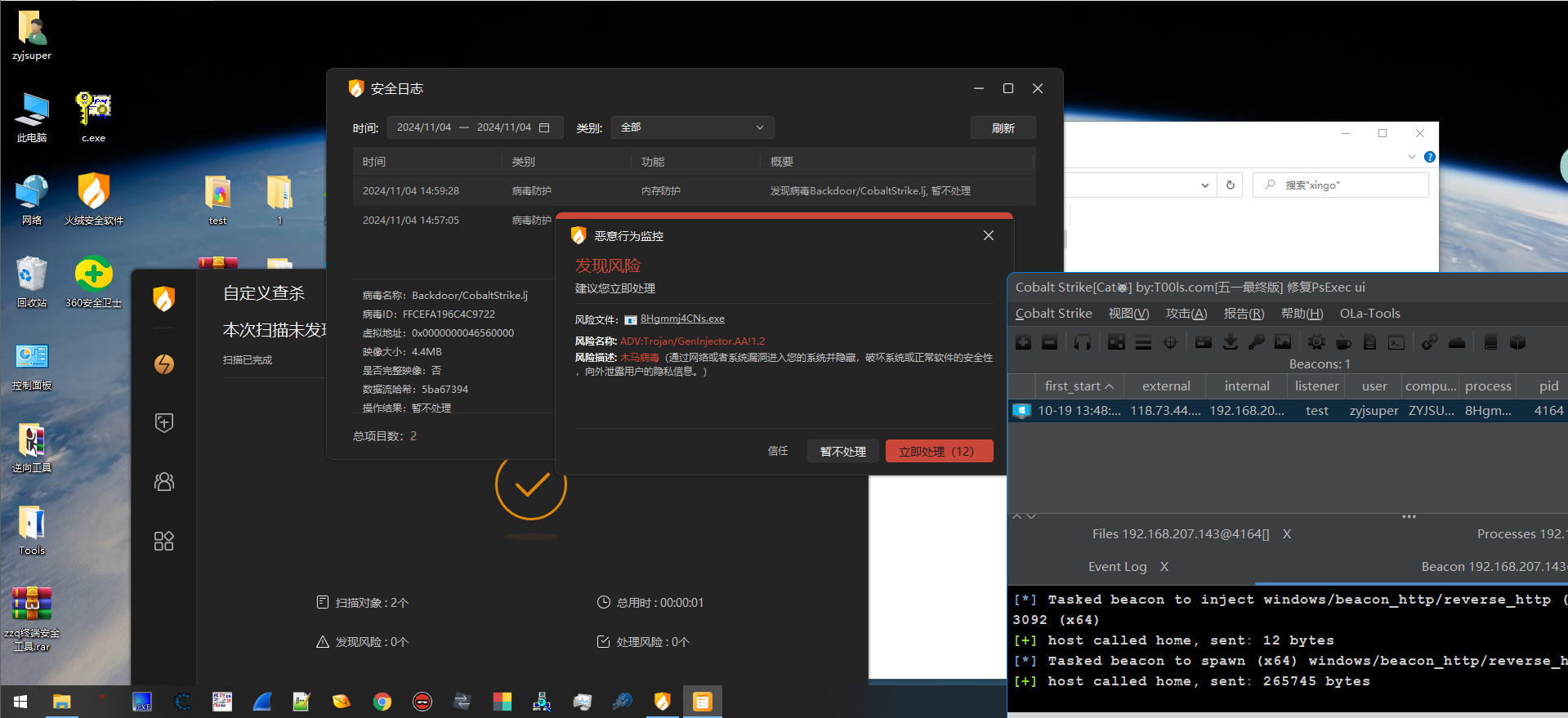Open the OLa-Tools menu

point(1369,314)
